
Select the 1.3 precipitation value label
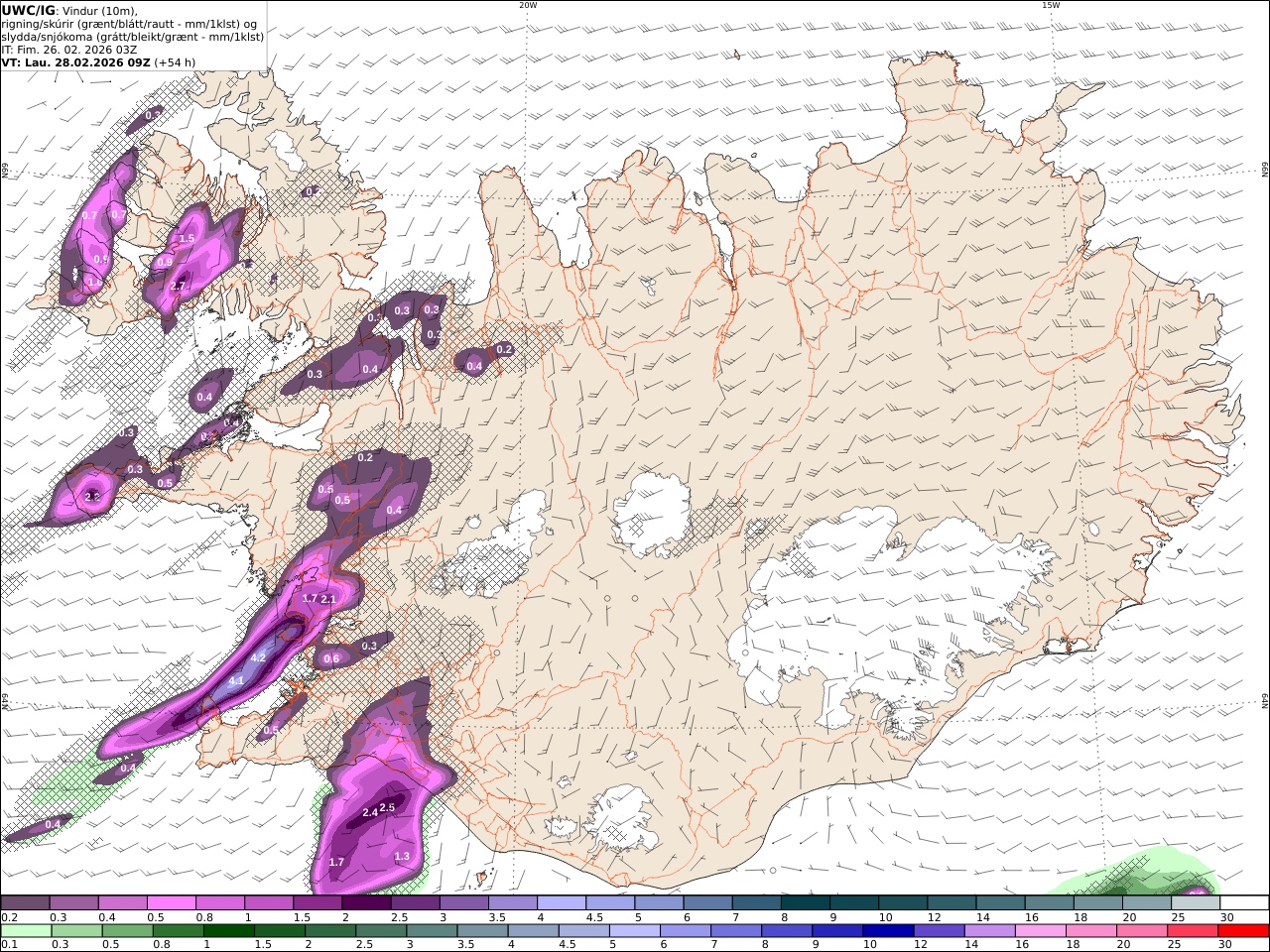(x=402, y=856)
